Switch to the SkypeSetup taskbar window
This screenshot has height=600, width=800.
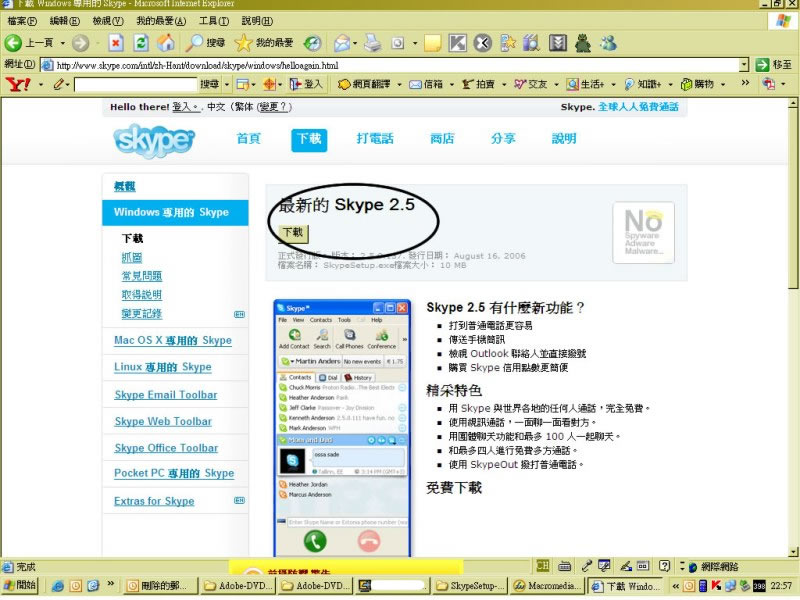472,586
